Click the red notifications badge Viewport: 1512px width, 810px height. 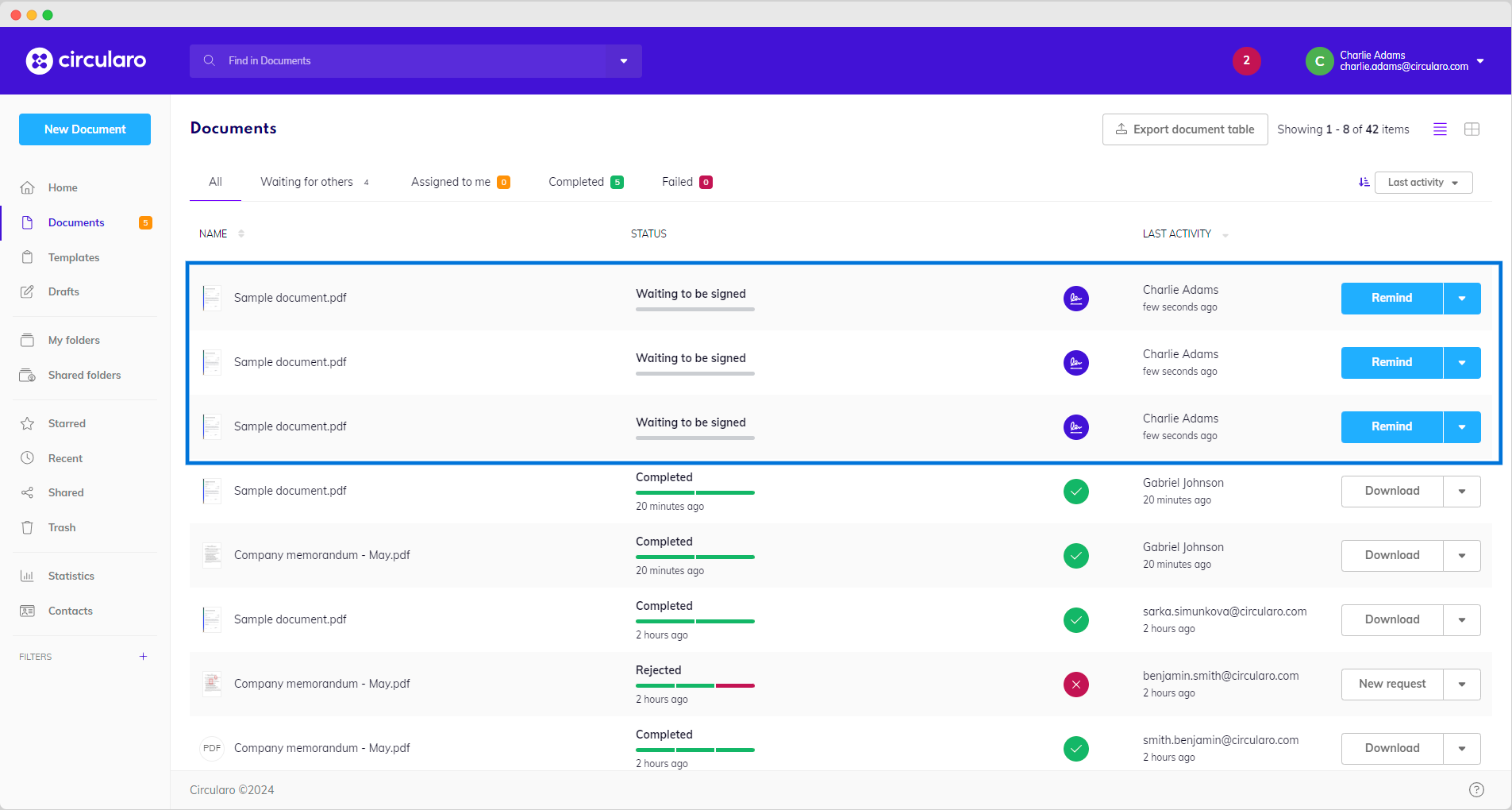pos(1246,60)
